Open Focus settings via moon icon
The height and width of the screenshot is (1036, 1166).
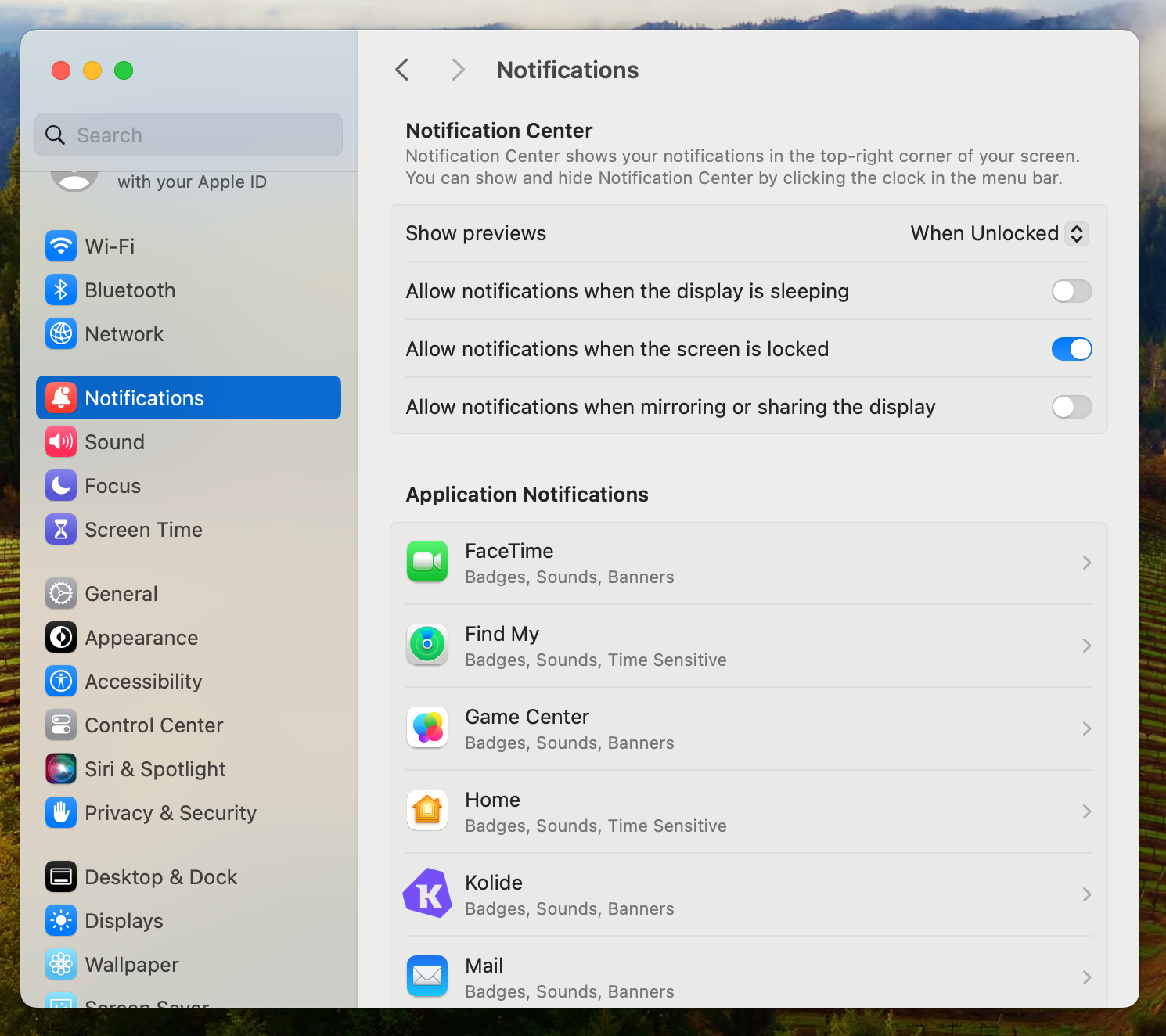[x=61, y=485]
